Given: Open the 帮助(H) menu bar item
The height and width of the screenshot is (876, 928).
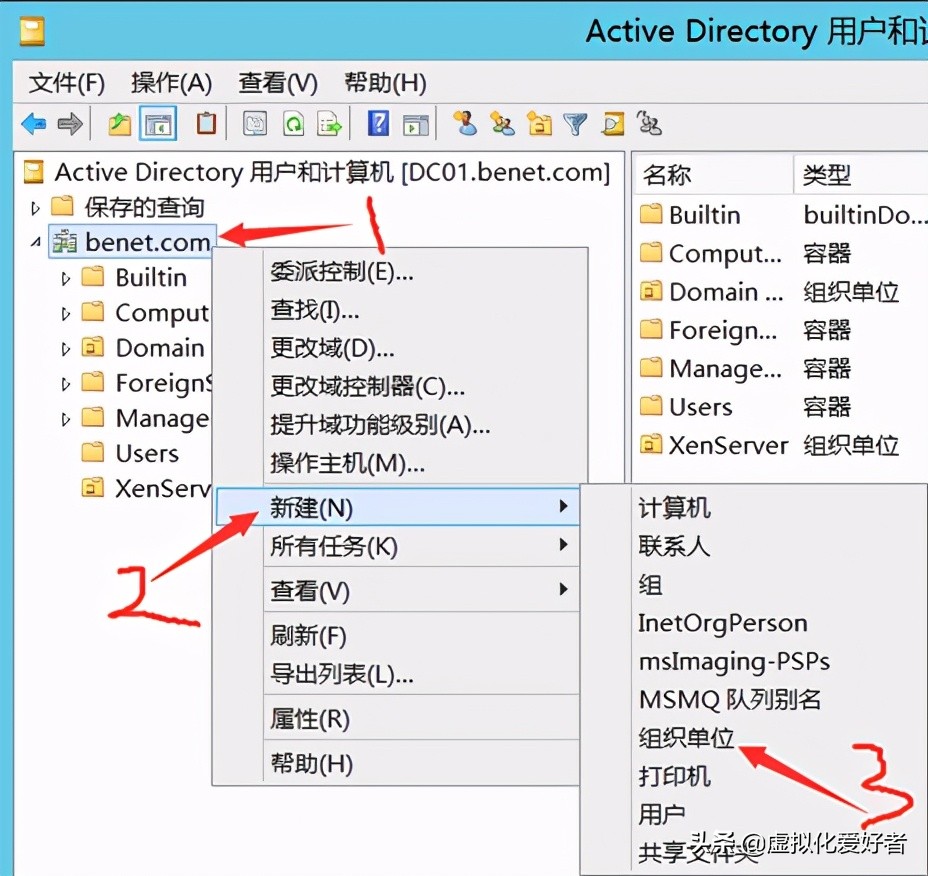Looking at the screenshot, I should point(385,83).
